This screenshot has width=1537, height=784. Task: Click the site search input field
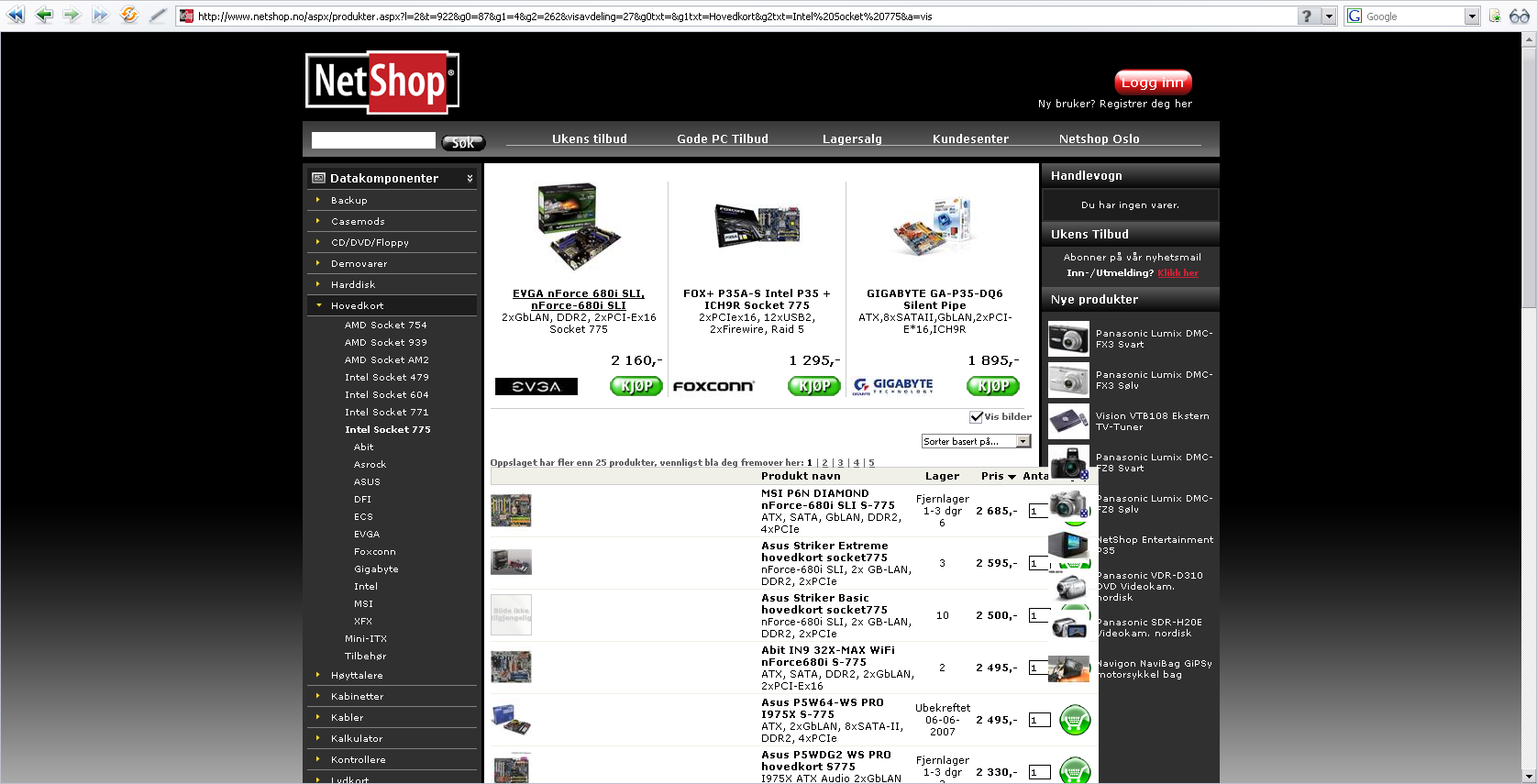[373, 140]
